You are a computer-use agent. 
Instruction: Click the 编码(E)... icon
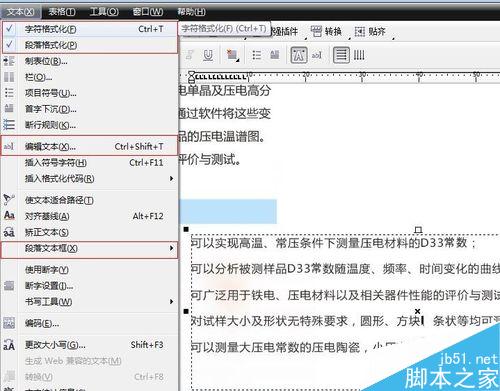tap(9, 323)
